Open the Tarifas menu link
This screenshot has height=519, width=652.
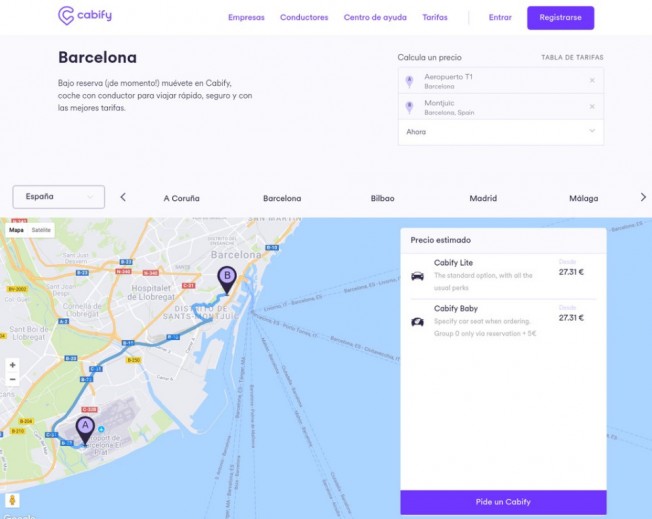click(x=435, y=17)
